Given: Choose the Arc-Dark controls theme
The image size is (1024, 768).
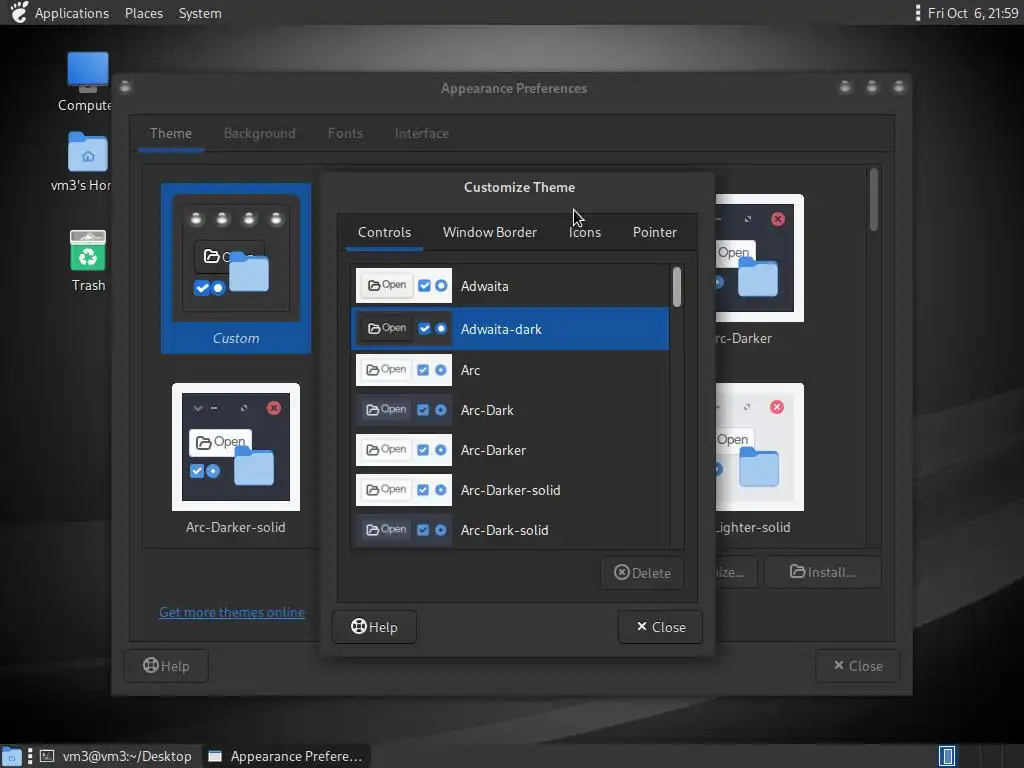Looking at the screenshot, I should pos(510,410).
